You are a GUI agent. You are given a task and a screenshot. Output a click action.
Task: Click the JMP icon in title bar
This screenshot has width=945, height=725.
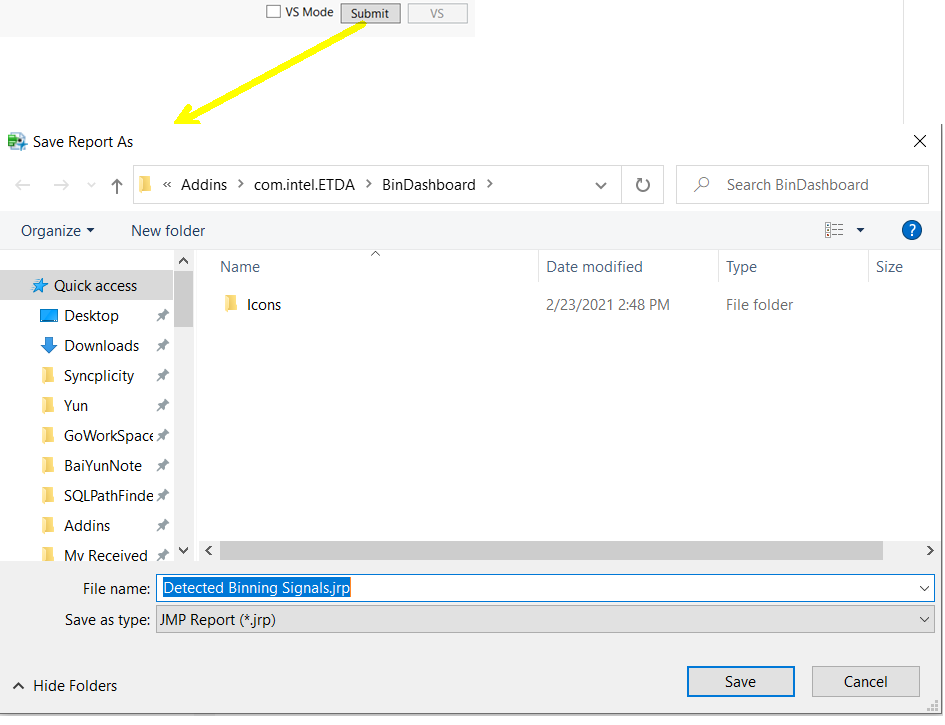pos(17,142)
